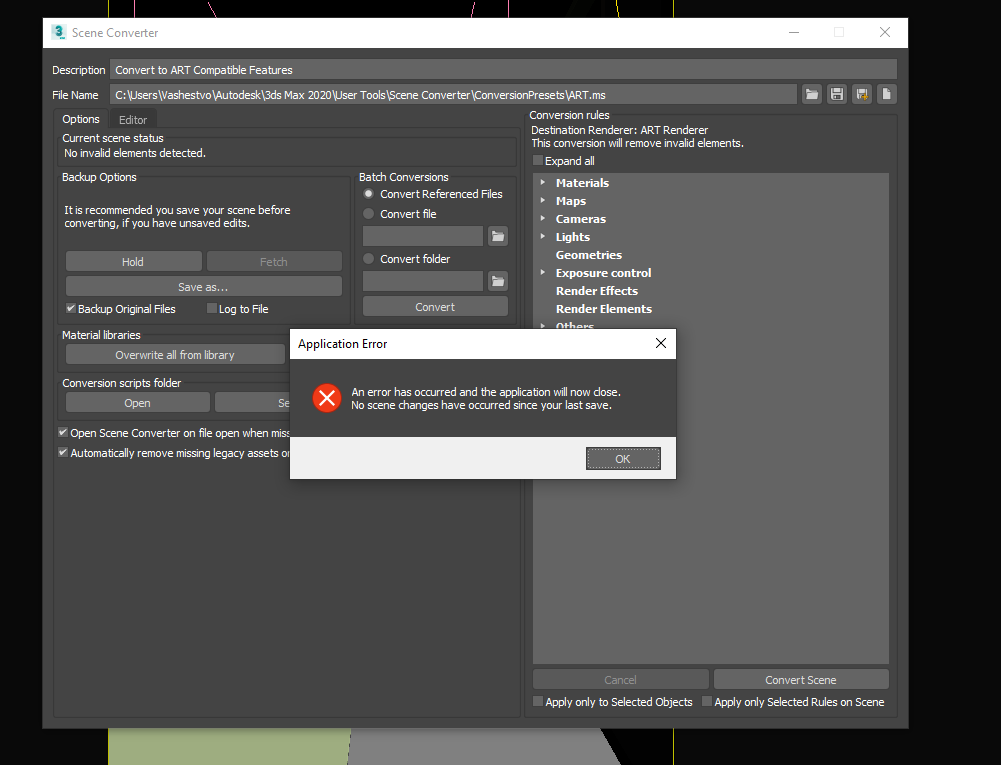This screenshot has width=1001, height=765.
Task: Click 'Destination Renderer: ART Renderer' text
Action: (x=619, y=130)
